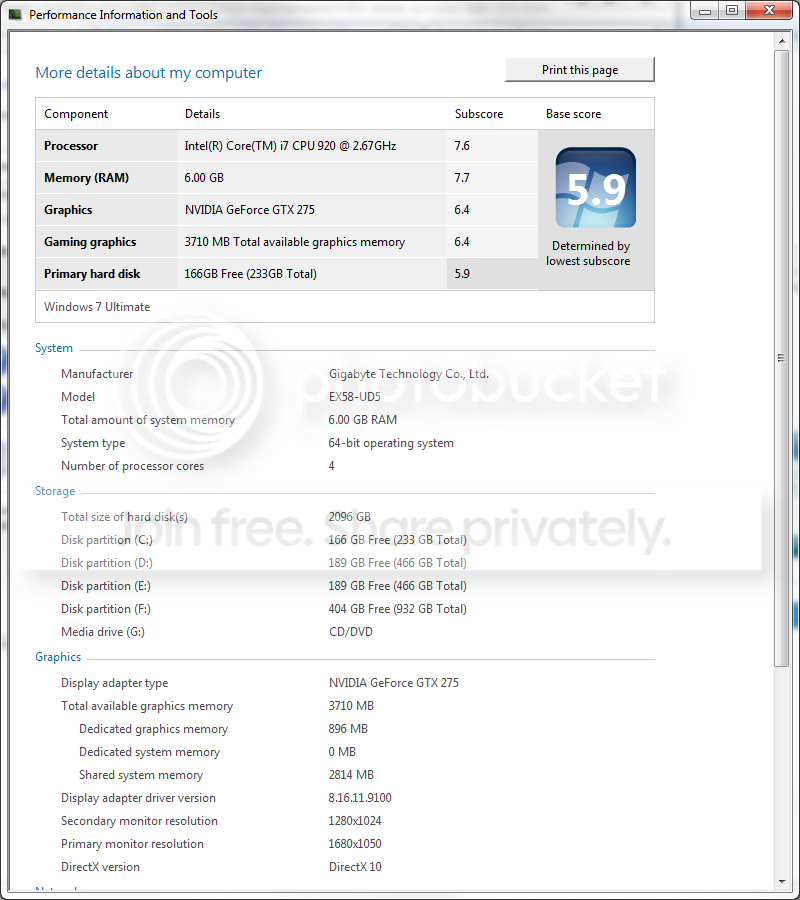This screenshot has height=900, width=800.
Task: Click the 166GB Free (233GB Total) detail
Action: click(250, 274)
